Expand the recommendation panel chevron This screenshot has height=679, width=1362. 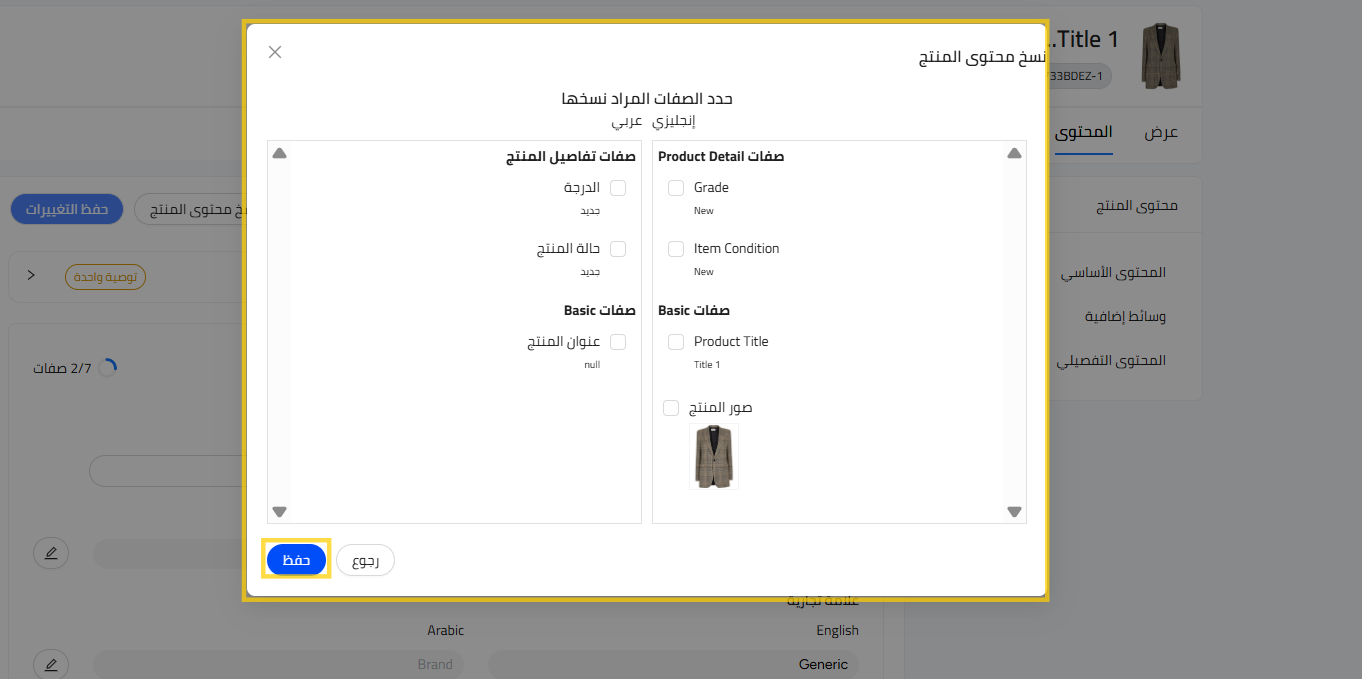31,275
